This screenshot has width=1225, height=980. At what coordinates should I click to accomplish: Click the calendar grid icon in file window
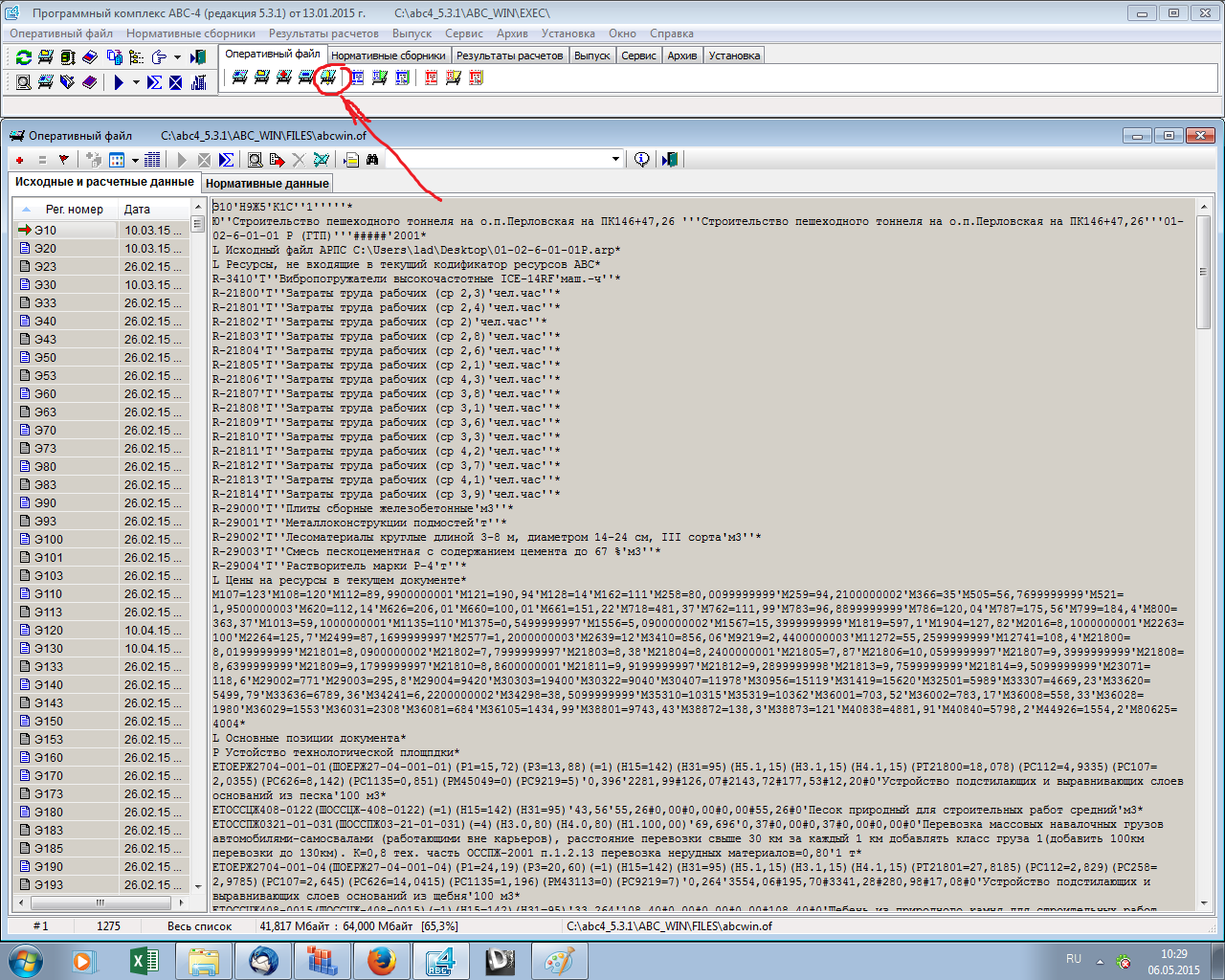tap(117, 160)
